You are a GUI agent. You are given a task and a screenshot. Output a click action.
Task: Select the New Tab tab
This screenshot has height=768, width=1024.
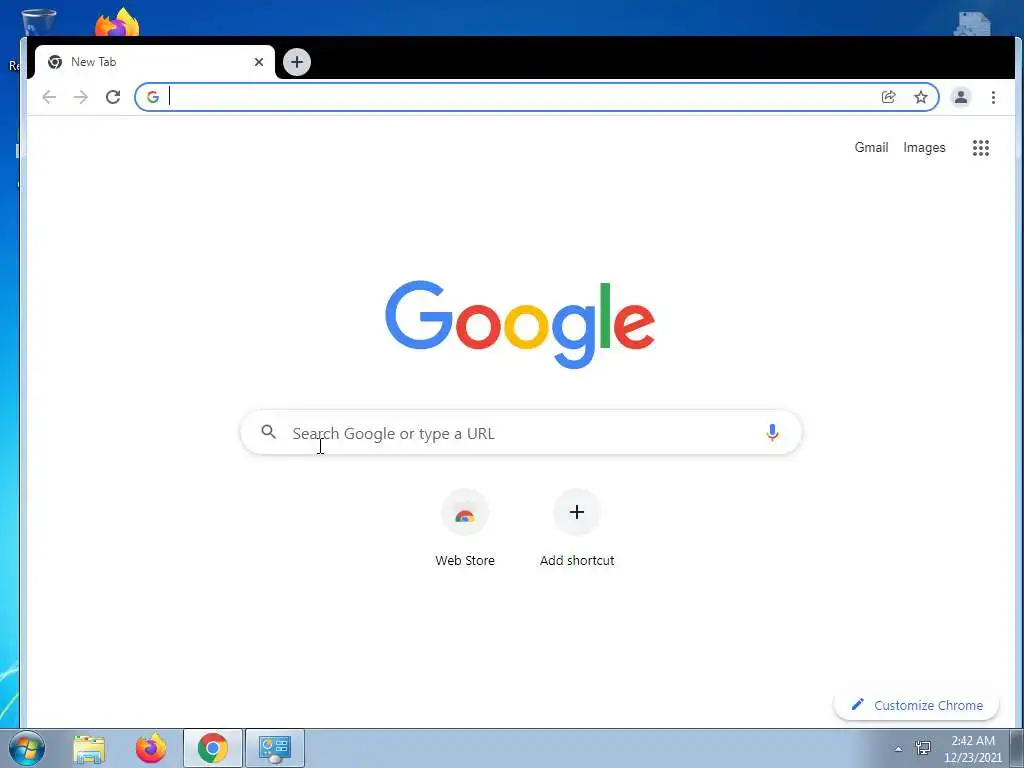(154, 62)
